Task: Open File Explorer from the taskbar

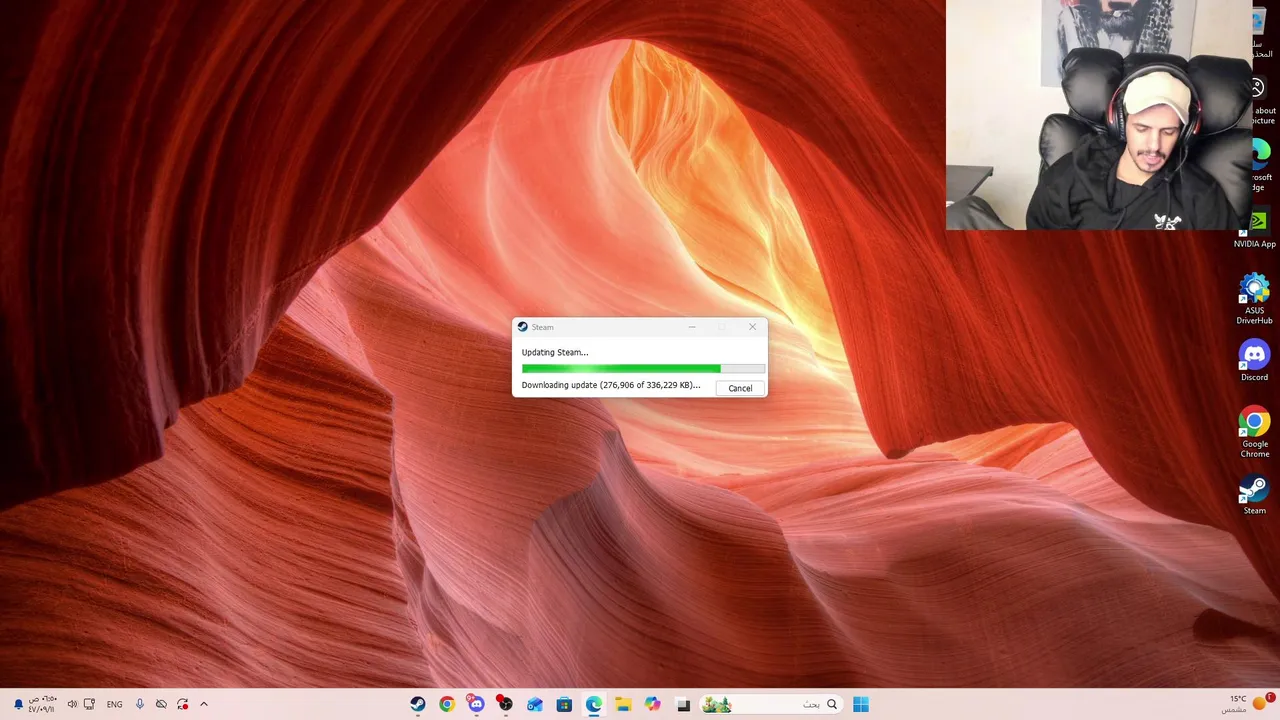Action: (x=623, y=704)
